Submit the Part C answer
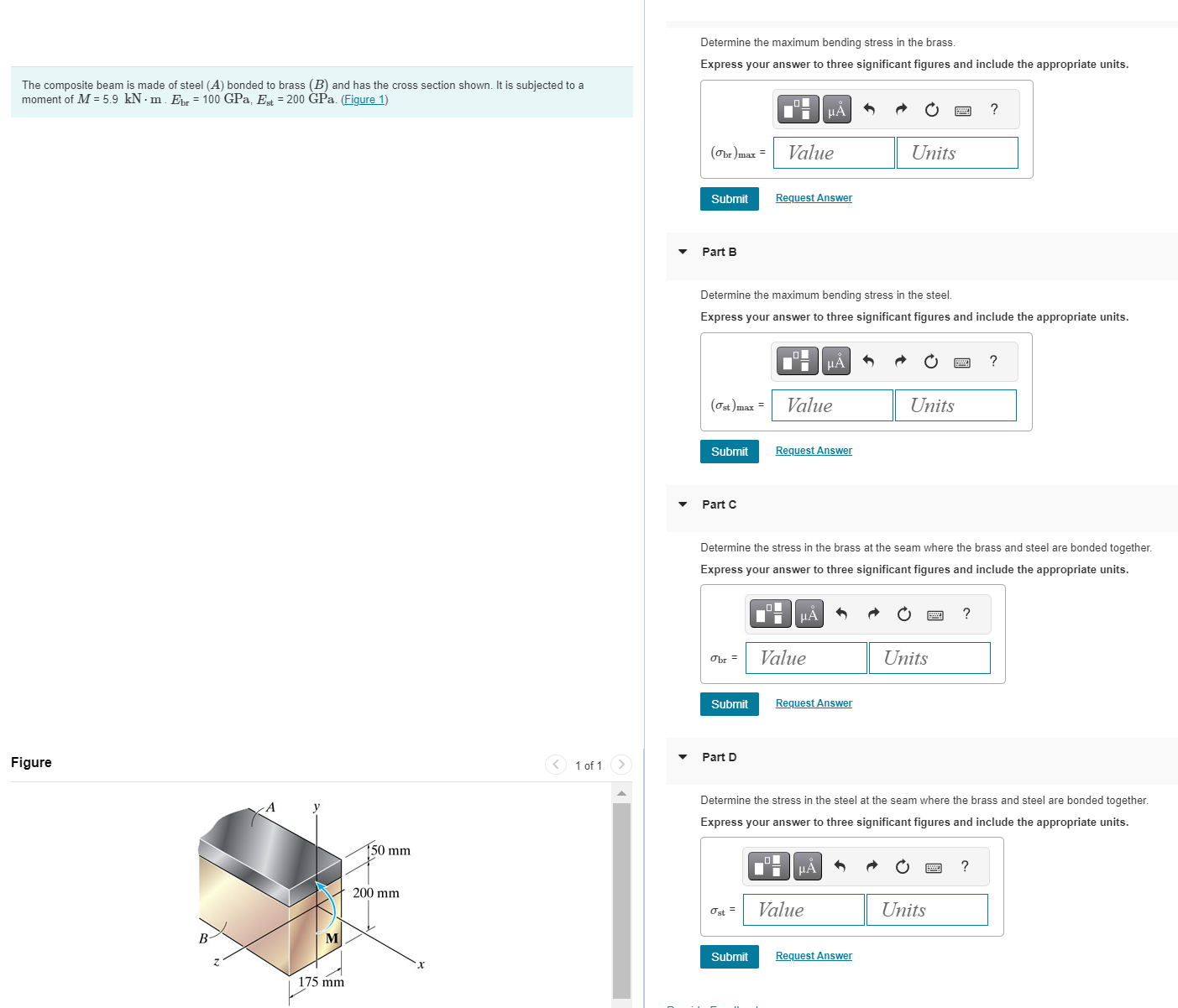 point(730,704)
